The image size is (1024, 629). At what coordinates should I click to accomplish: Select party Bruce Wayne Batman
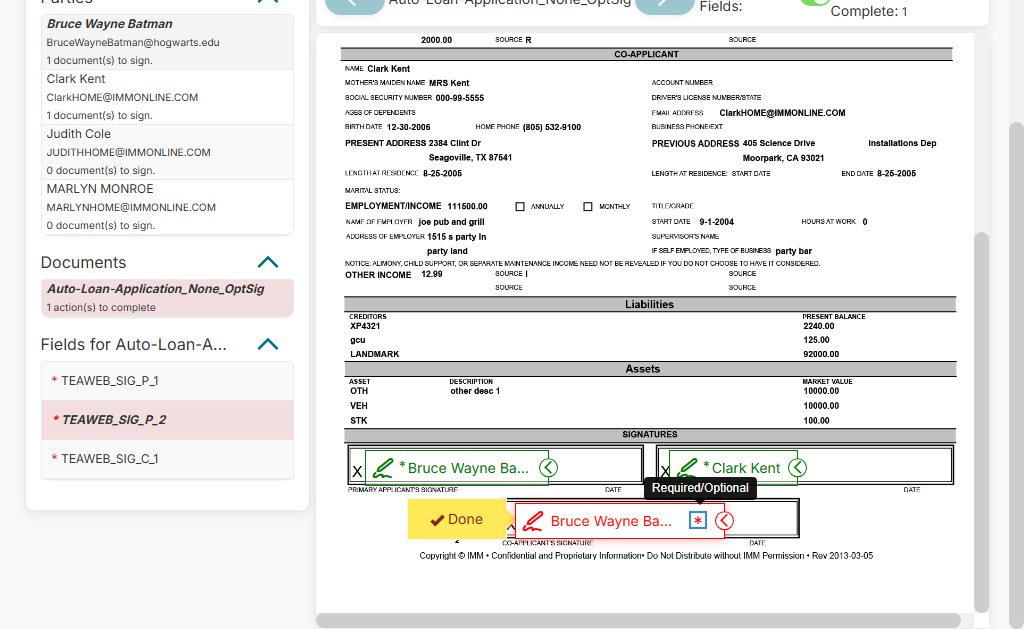click(x=167, y=42)
